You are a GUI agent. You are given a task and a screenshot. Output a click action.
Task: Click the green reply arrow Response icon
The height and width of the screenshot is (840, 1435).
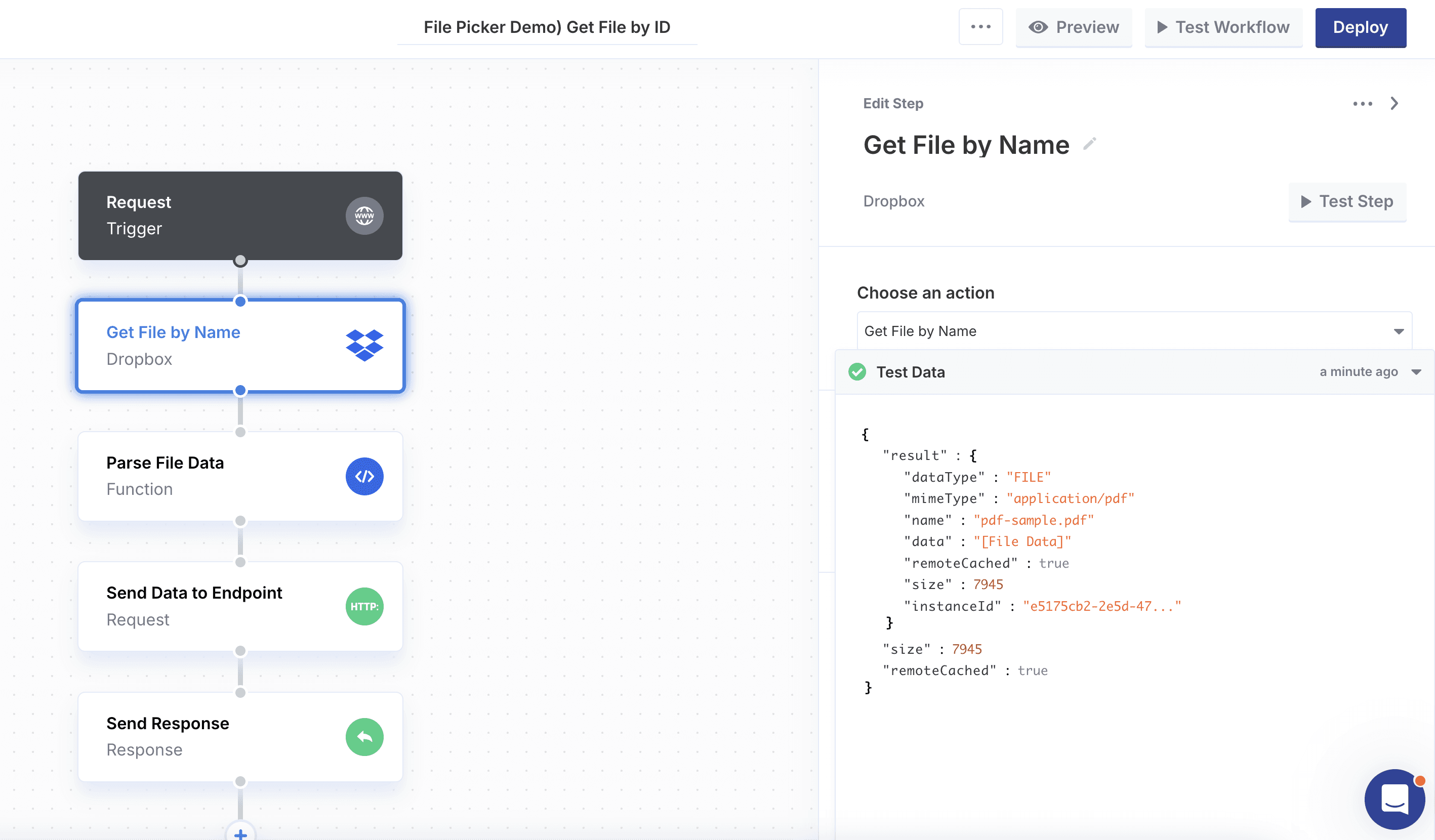364,736
